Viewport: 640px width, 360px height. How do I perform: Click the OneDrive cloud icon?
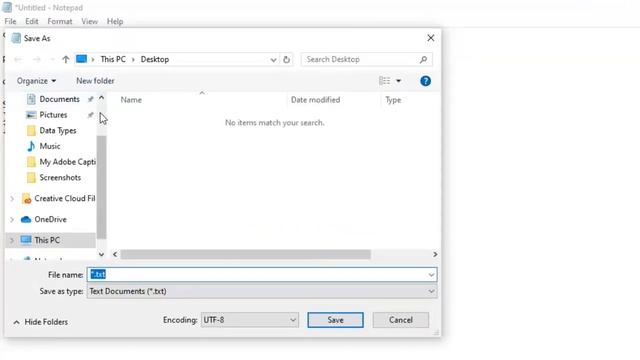tap(26, 220)
